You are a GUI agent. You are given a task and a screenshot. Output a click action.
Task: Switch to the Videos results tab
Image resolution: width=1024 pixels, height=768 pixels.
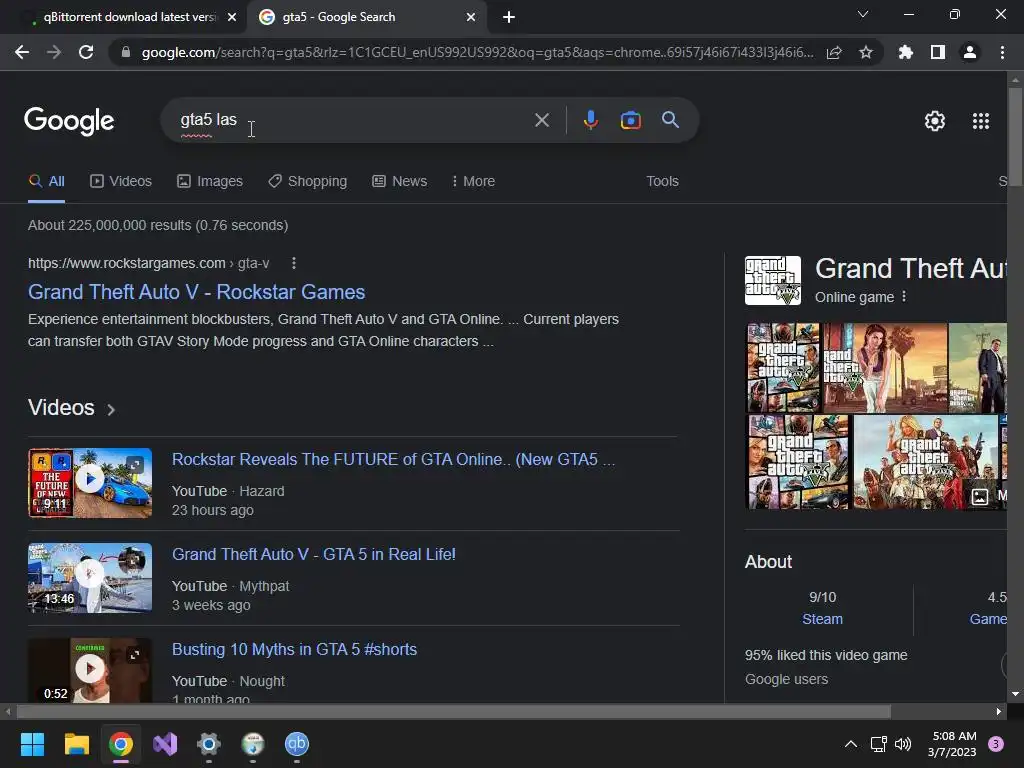click(121, 181)
